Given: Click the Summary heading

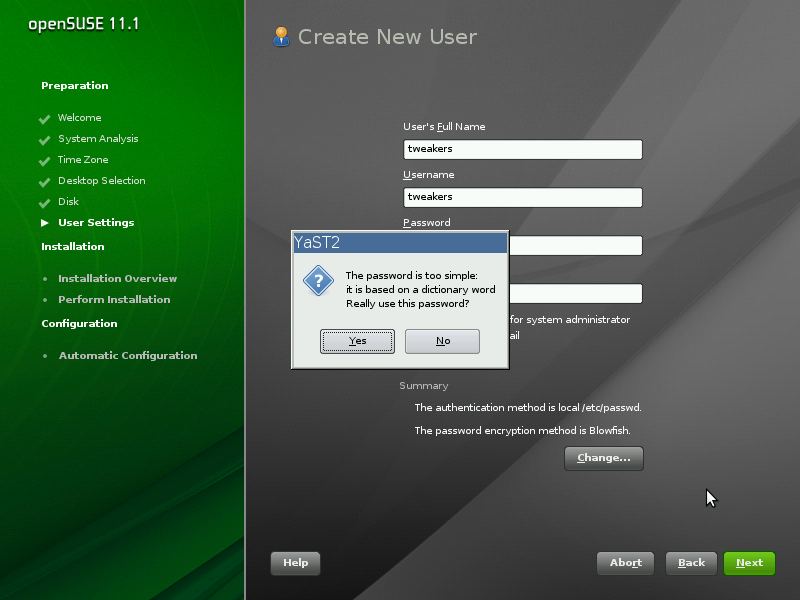Looking at the screenshot, I should coord(423,386).
